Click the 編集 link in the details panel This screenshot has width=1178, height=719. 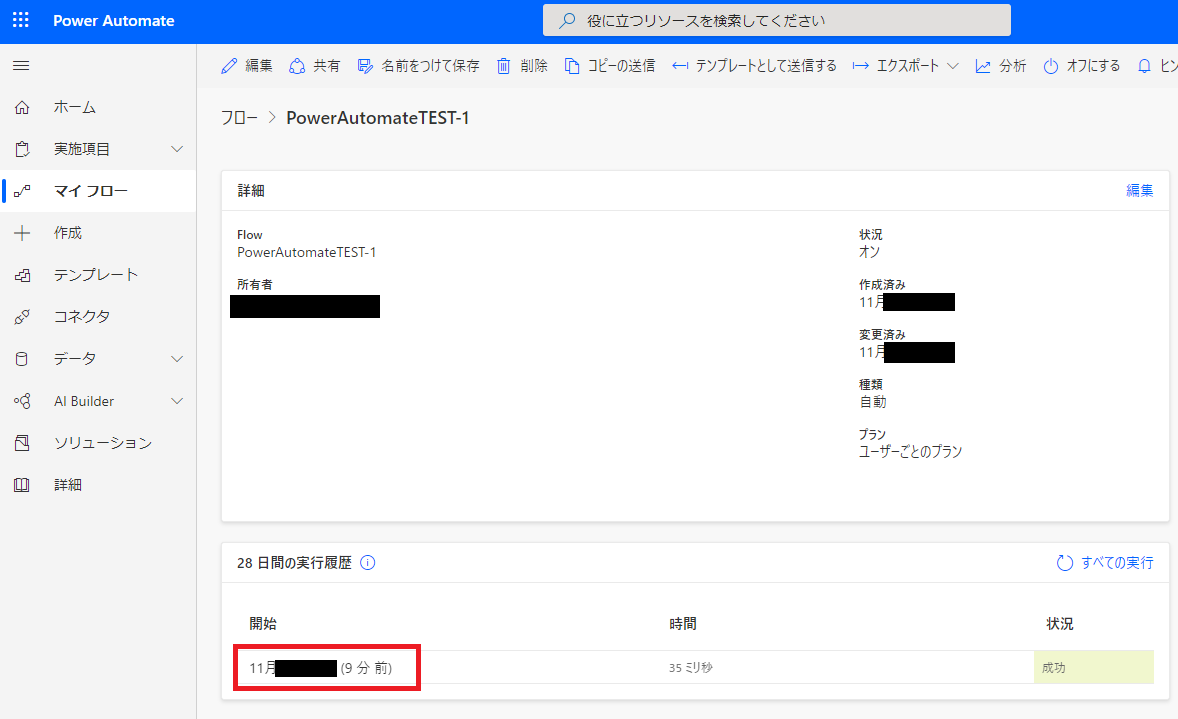pos(1139,190)
